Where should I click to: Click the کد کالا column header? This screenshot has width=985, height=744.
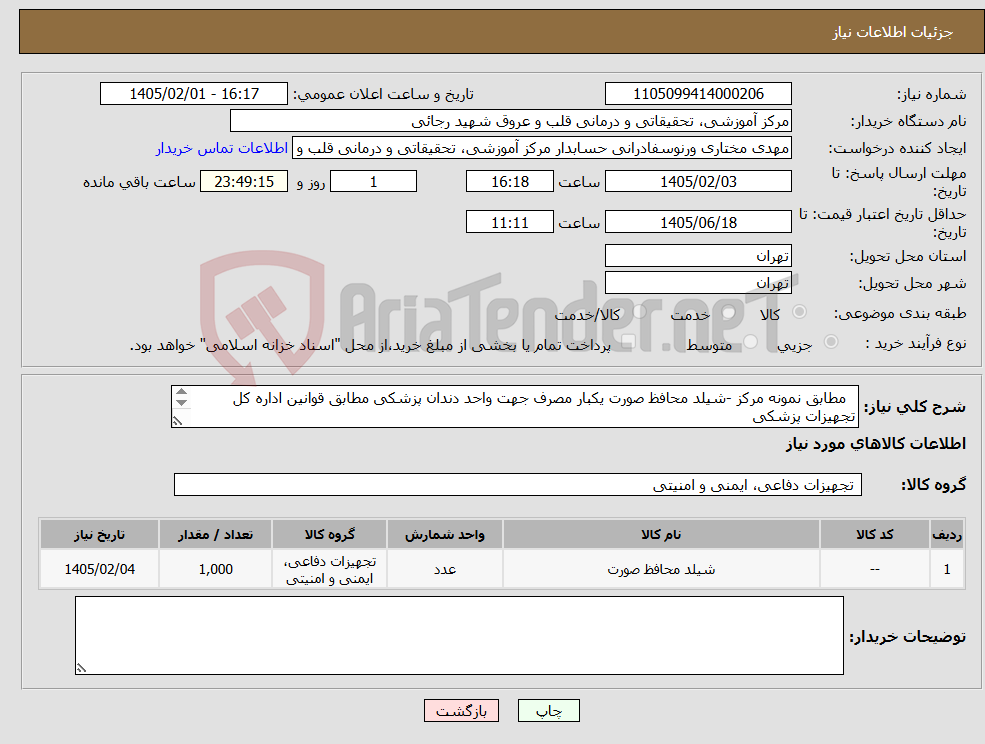(874, 534)
